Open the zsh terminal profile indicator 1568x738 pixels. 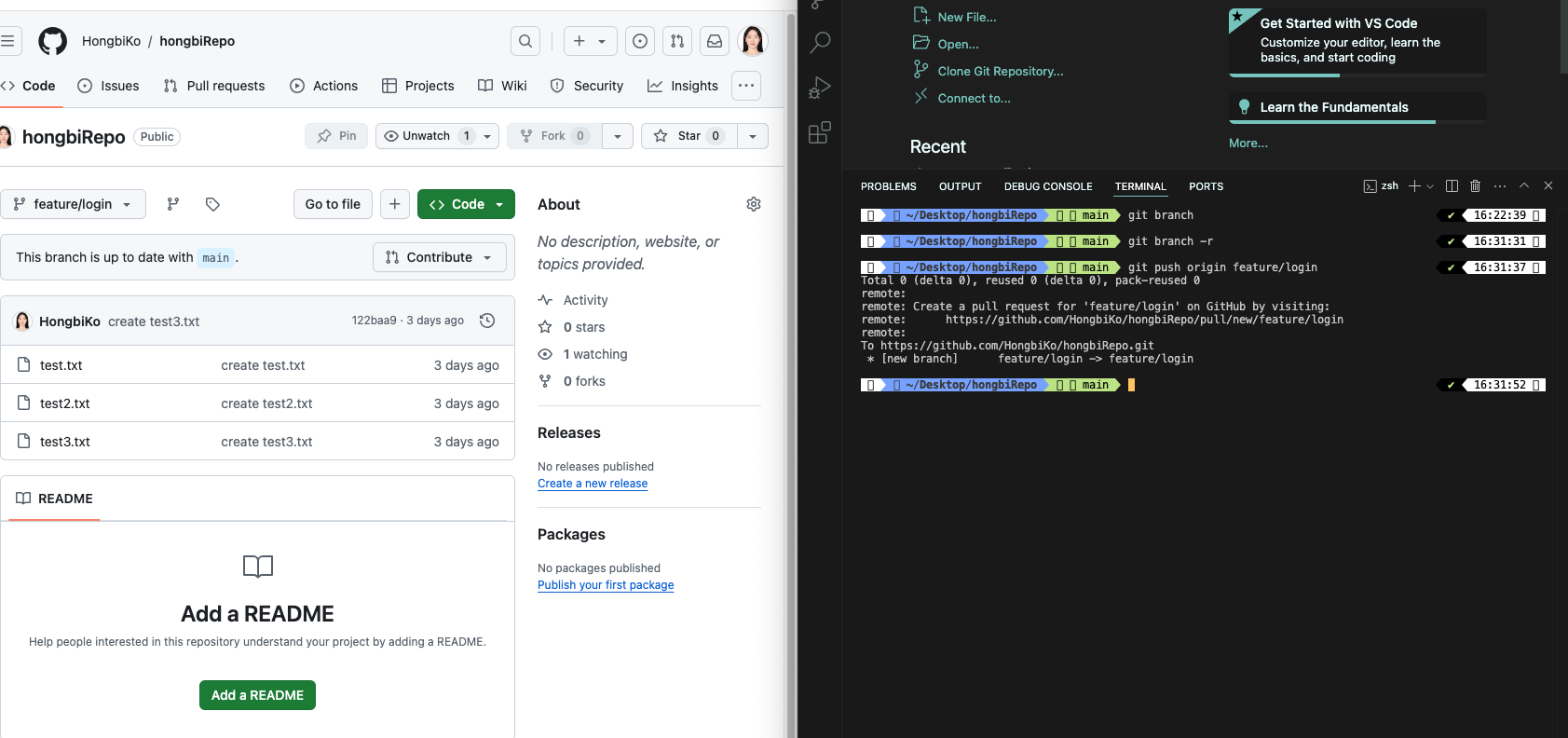click(1381, 186)
